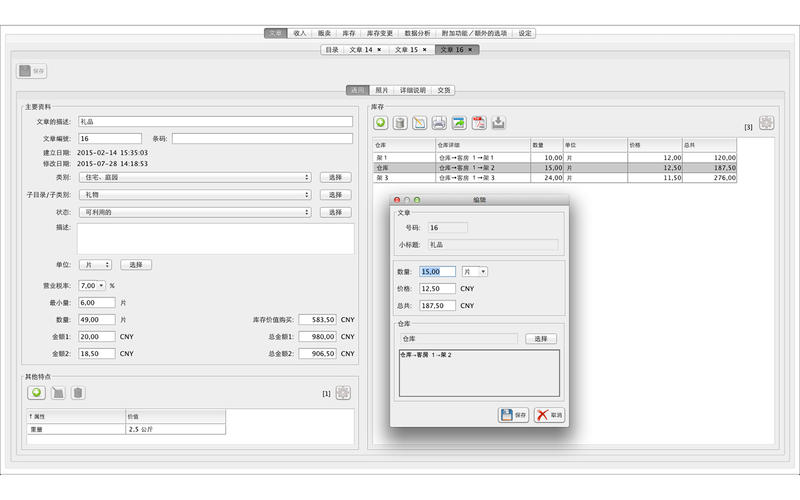Click the trash icon under 其他特点
The image size is (800, 500).
pos(78,393)
